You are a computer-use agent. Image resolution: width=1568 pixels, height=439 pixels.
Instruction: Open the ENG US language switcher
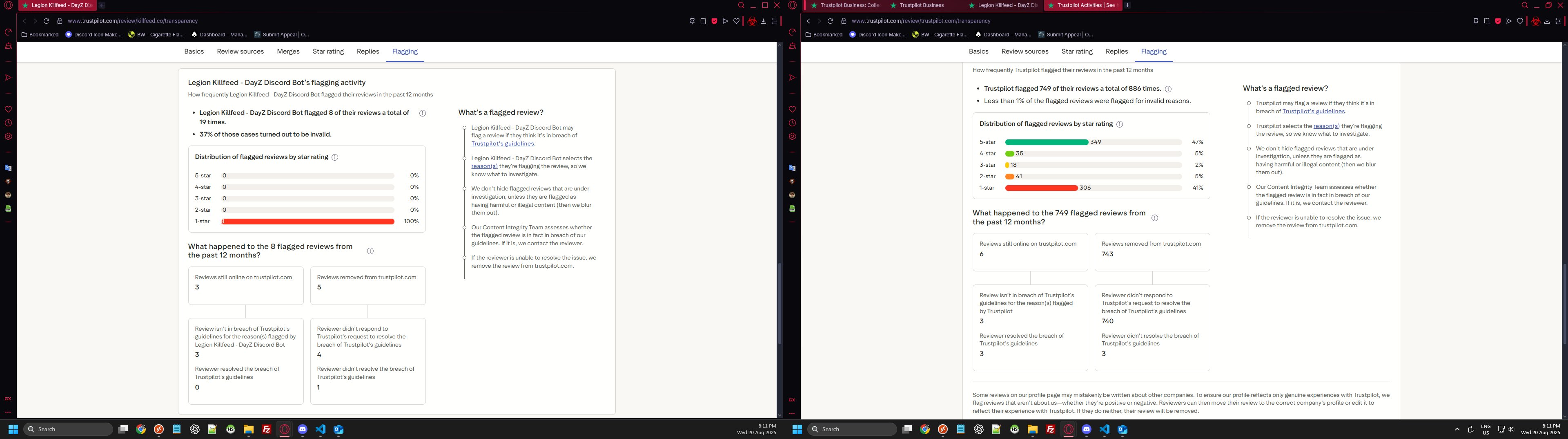click(x=1486, y=429)
